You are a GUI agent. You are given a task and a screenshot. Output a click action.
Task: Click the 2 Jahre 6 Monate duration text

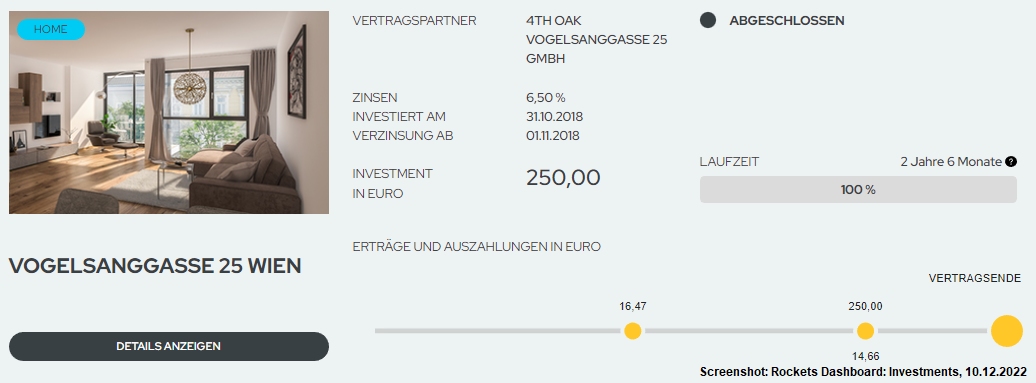(x=951, y=162)
